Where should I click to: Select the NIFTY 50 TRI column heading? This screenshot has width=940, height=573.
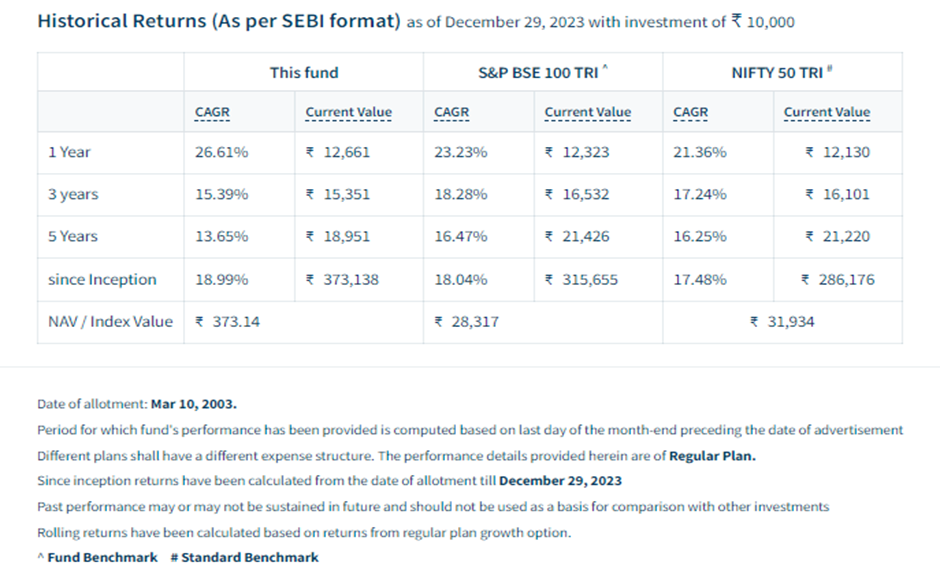click(x=782, y=73)
